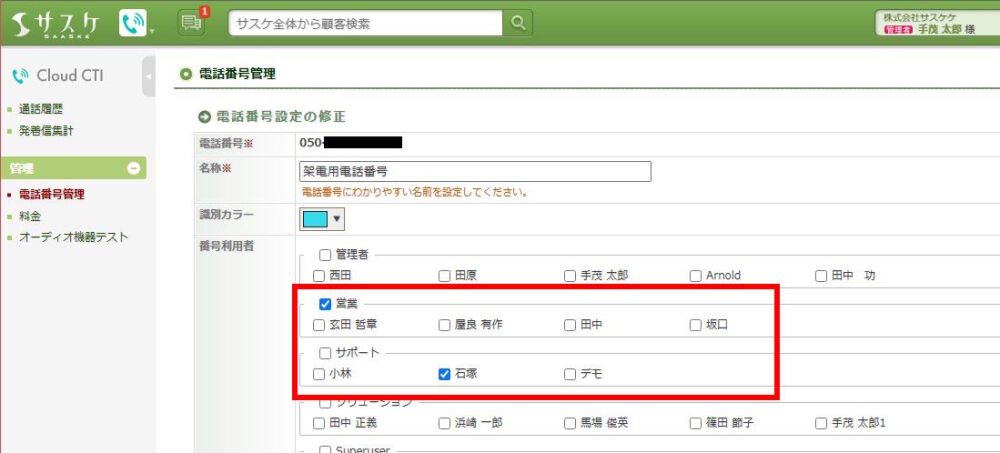Click the 電話番号管理 heading icon
Screen dimensions: 1000x453
coord(183,74)
